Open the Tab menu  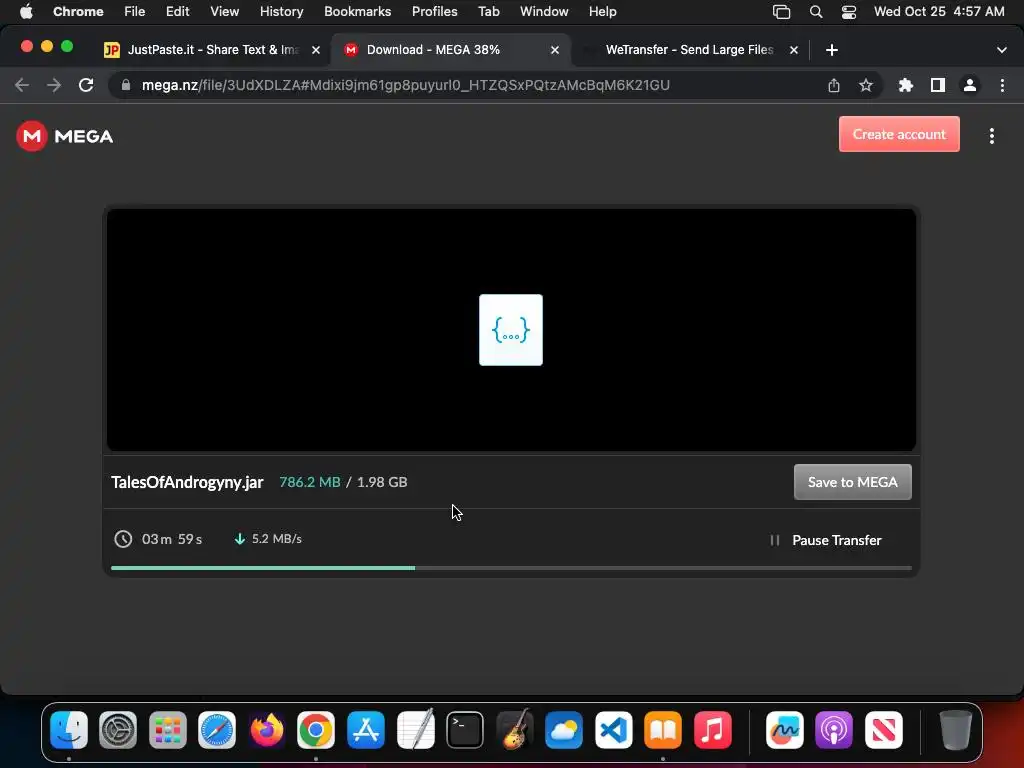(488, 11)
